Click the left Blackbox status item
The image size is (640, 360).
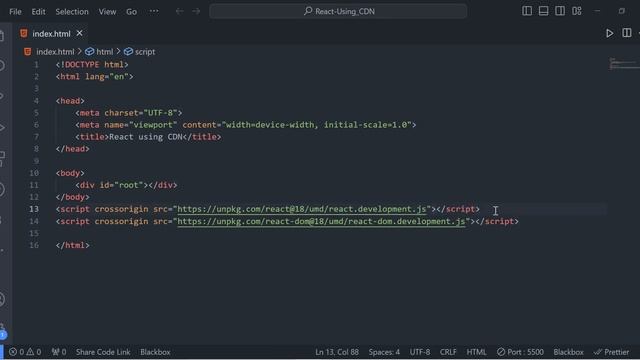(155, 352)
